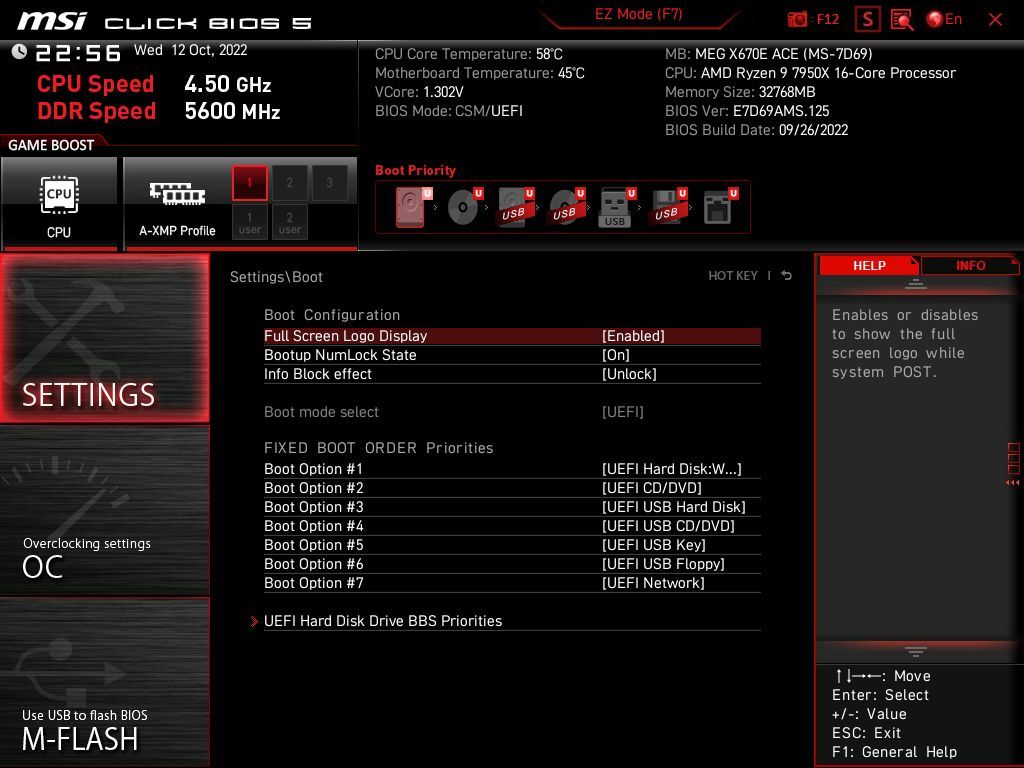Click the bottom help panel grip handle

tap(916, 651)
